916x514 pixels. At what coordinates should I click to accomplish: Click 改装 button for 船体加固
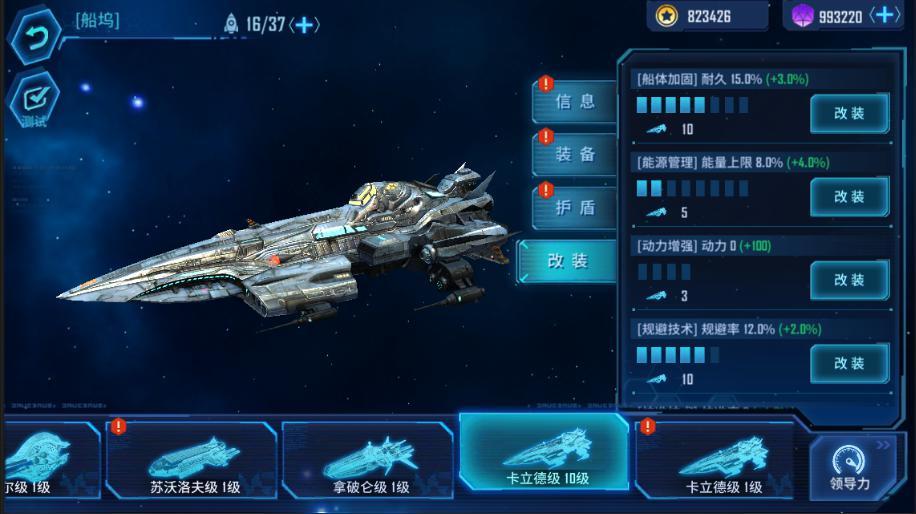click(x=849, y=113)
